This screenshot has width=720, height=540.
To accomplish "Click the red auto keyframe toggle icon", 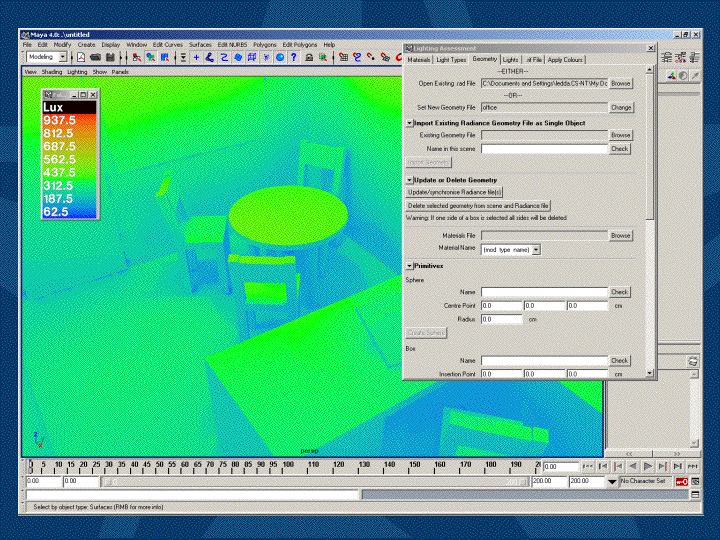I will [x=681, y=482].
